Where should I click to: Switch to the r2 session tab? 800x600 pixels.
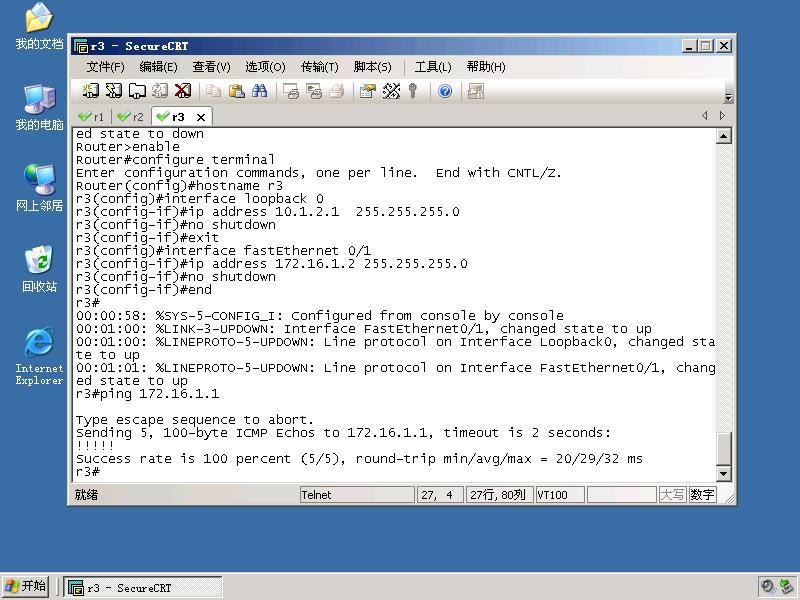(131, 117)
